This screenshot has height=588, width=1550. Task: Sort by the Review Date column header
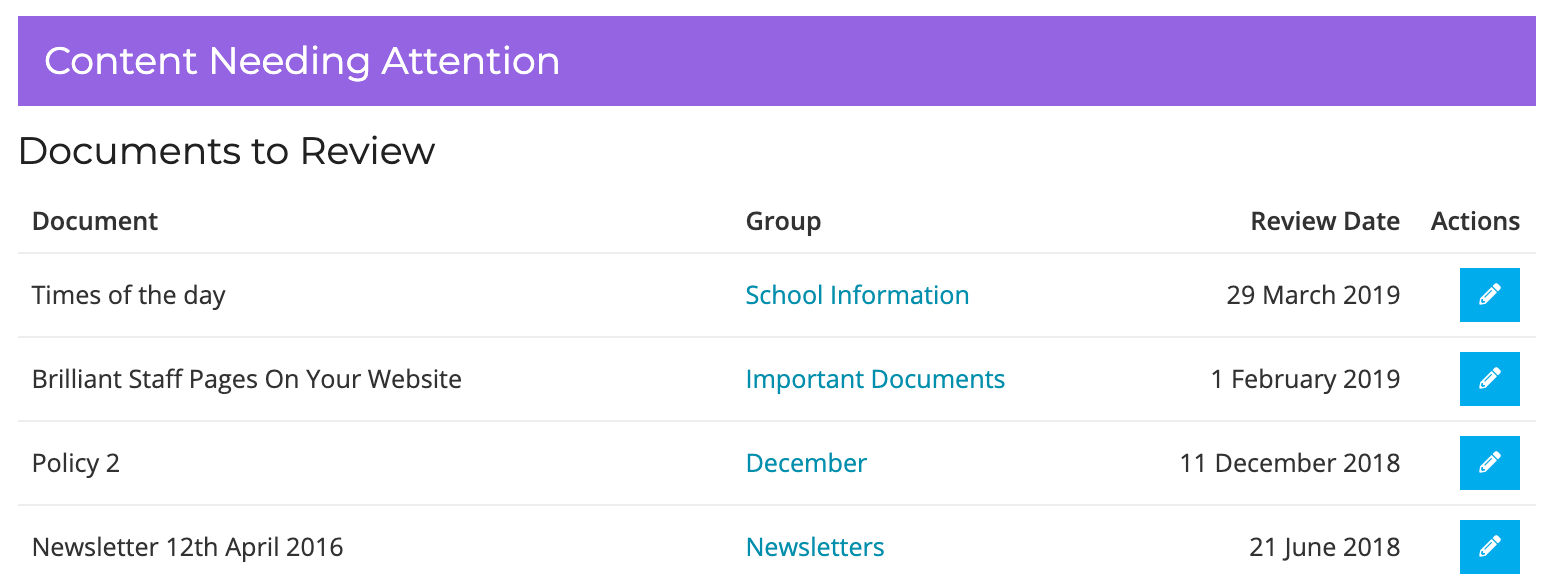[x=1325, y=221]
